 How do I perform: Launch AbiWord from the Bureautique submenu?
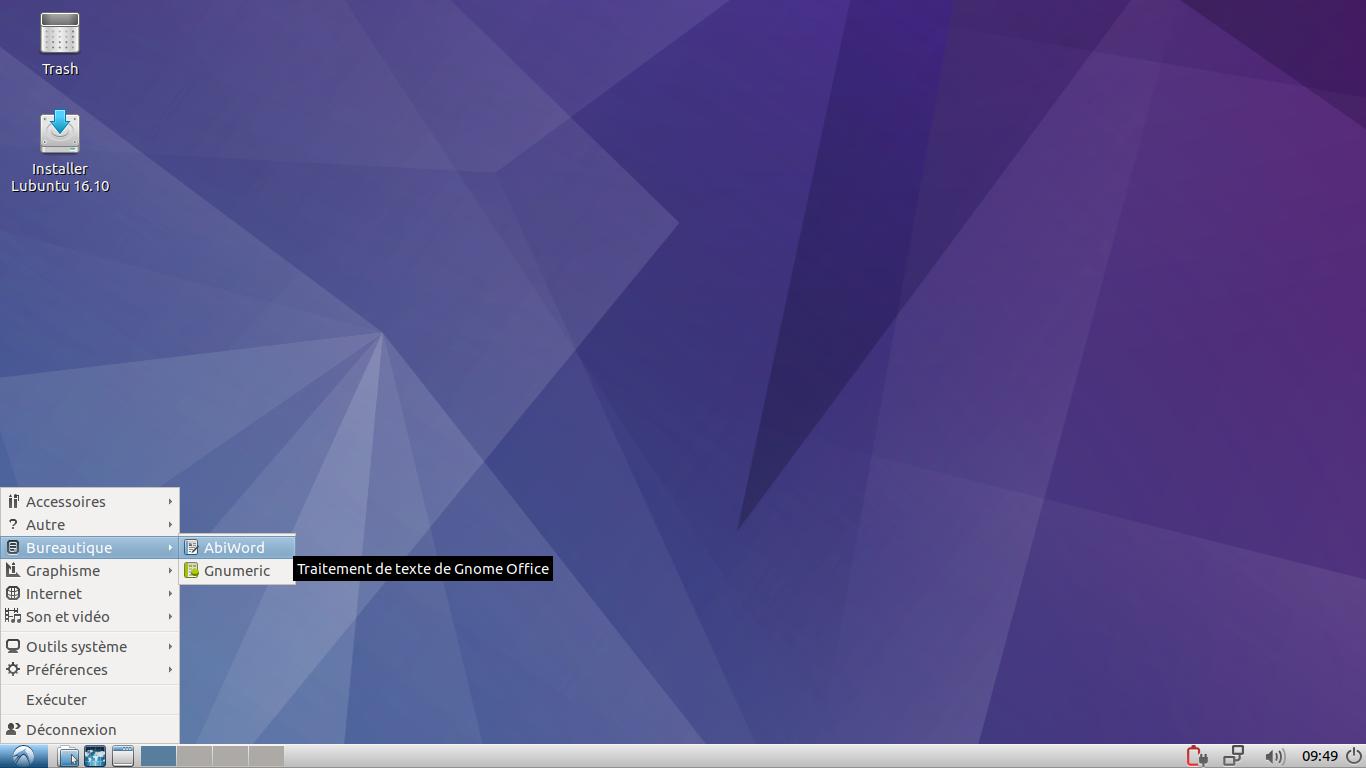[x=237, y=547]
